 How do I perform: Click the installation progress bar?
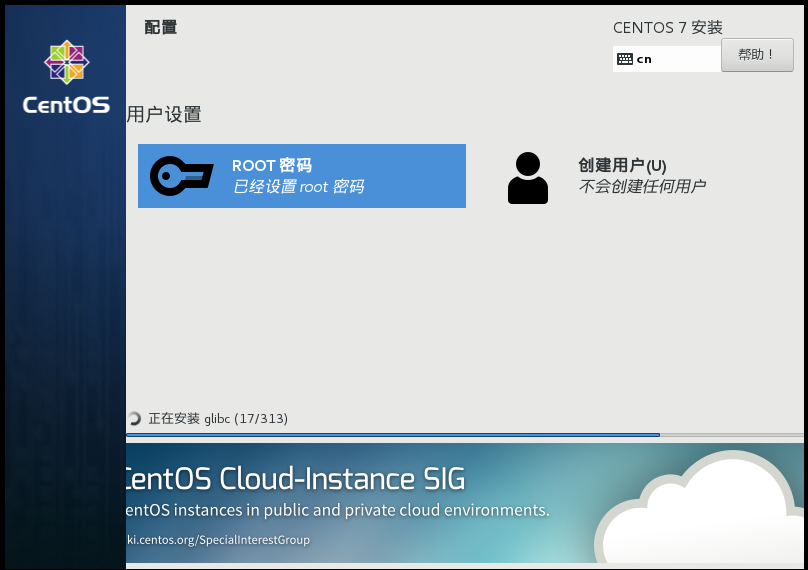[x=465, y=435]
